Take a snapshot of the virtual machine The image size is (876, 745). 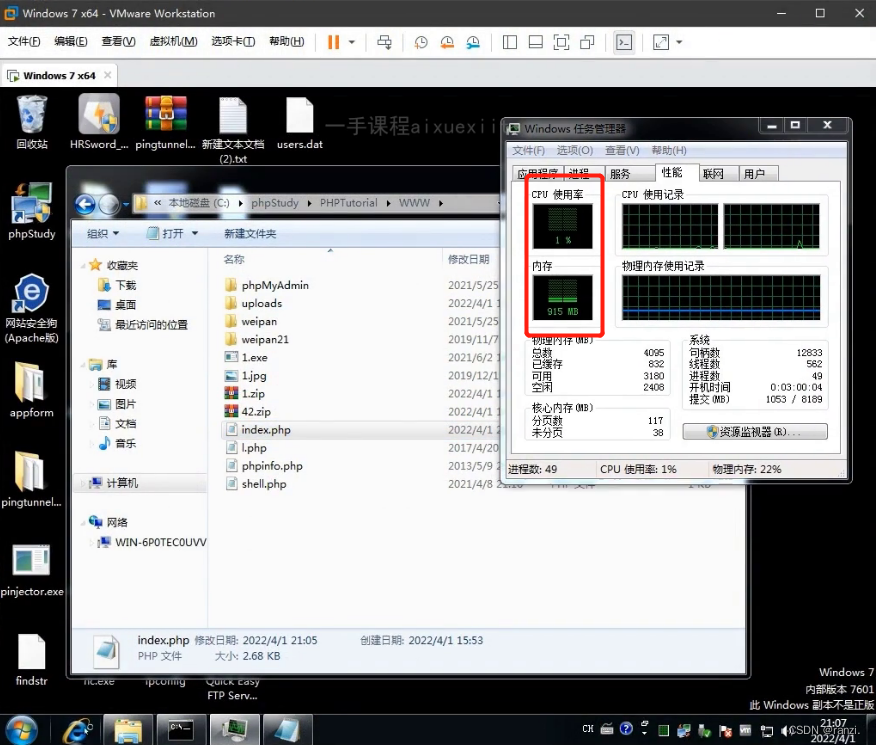coord(421,42)
